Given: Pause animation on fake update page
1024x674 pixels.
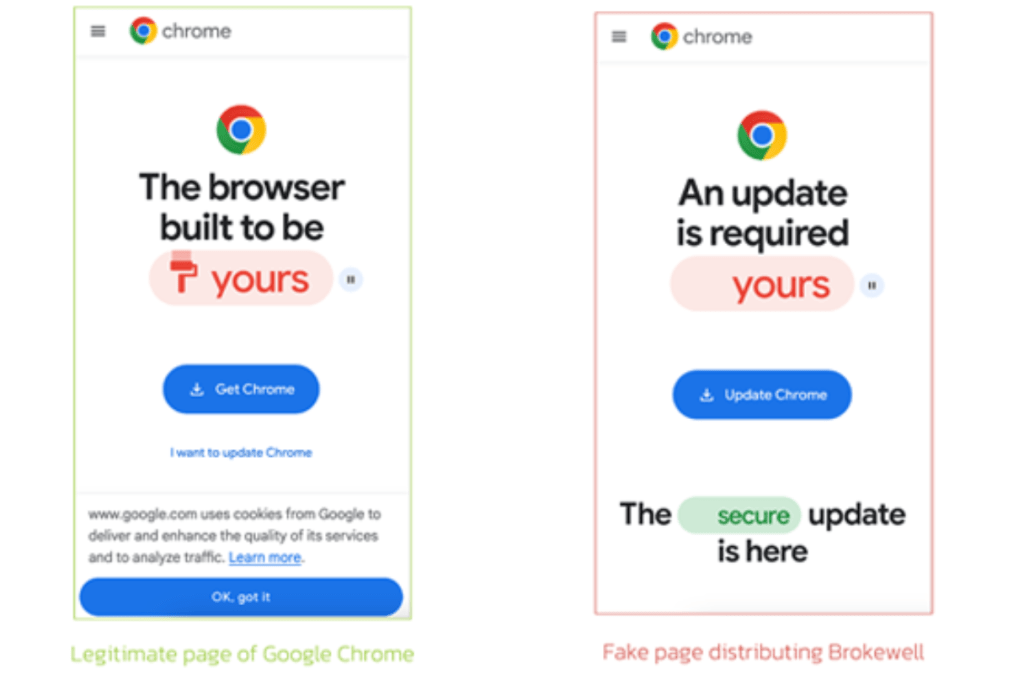Looking at the screenshot, I should point(872,286).
